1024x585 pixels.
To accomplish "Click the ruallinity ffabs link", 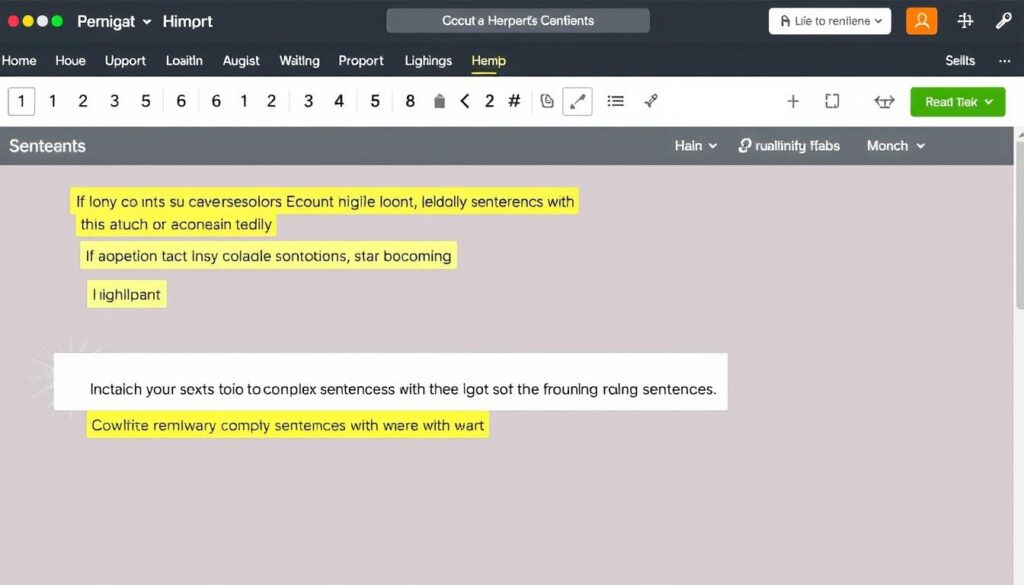I will [797, 146].
